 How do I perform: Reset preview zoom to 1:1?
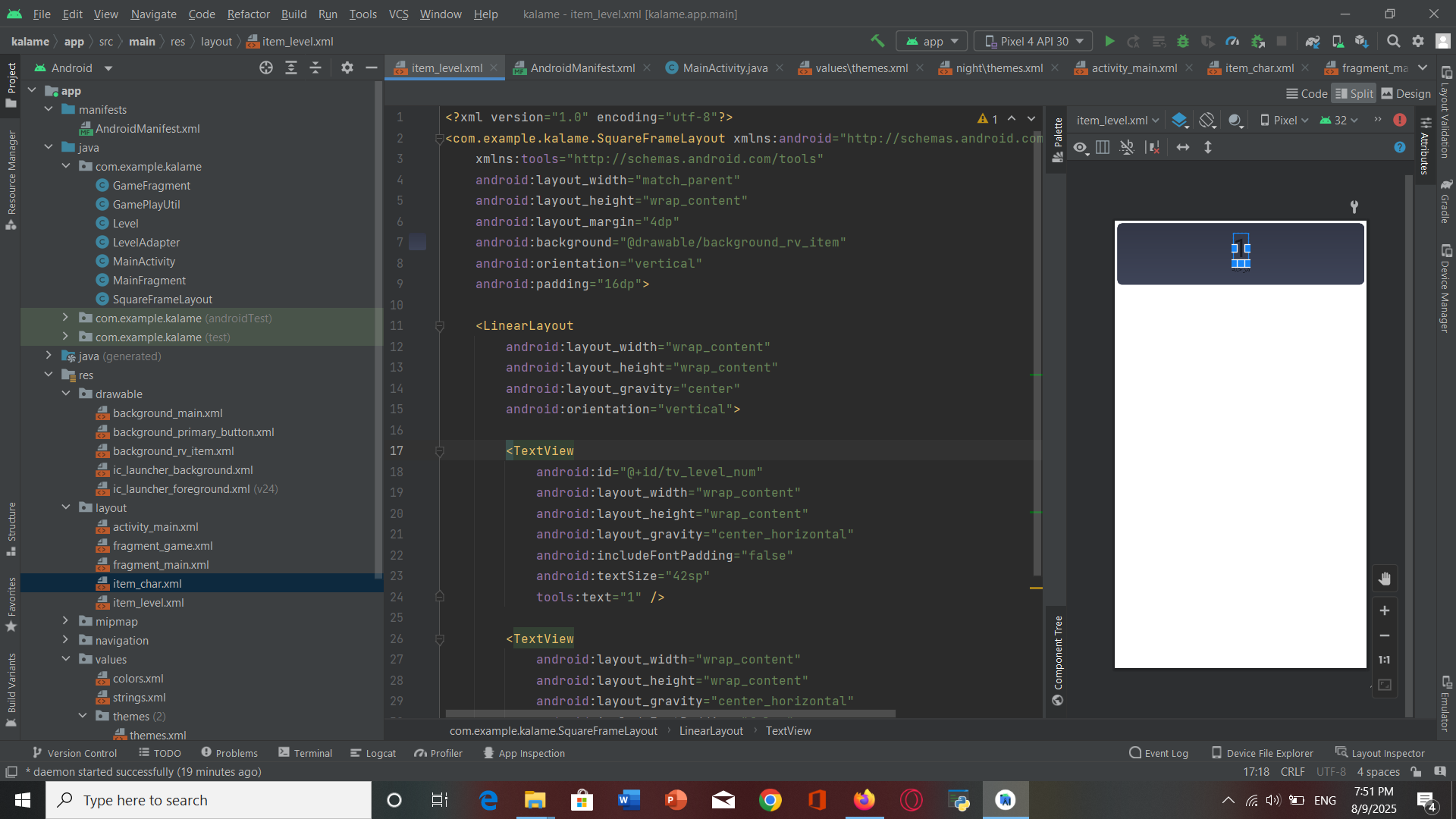1385,660
